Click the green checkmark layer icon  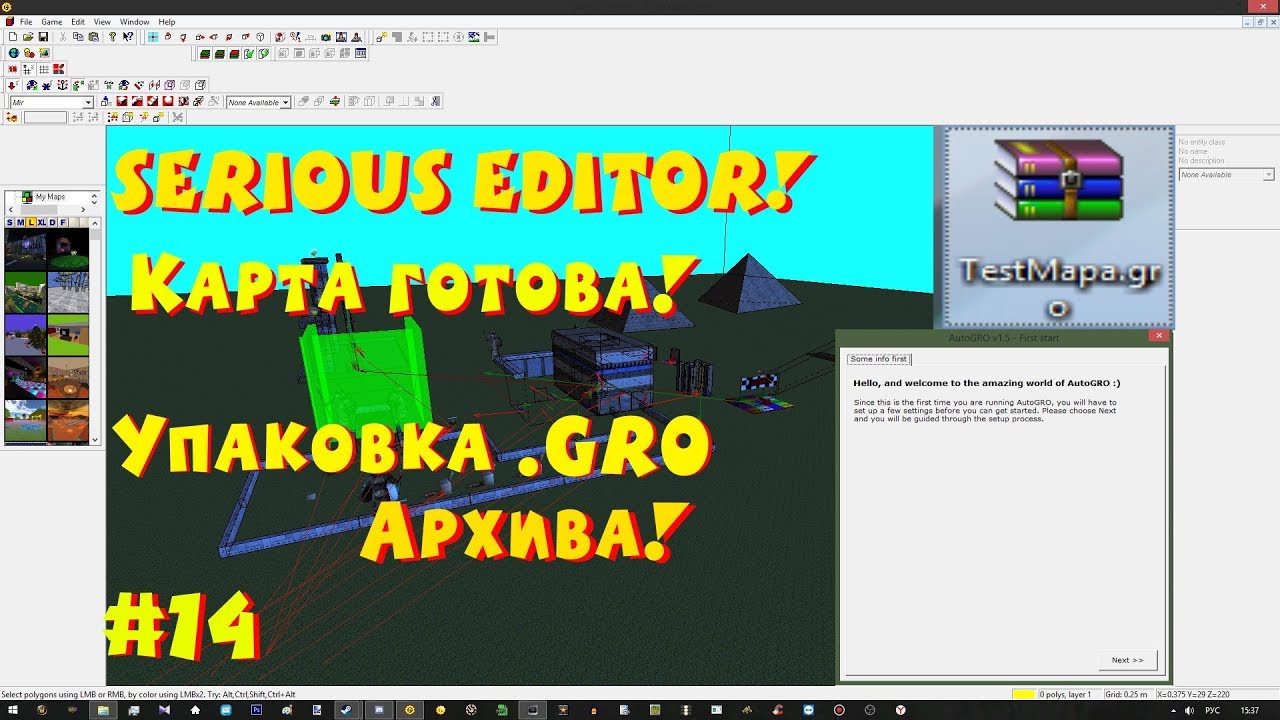coord(248,53)
